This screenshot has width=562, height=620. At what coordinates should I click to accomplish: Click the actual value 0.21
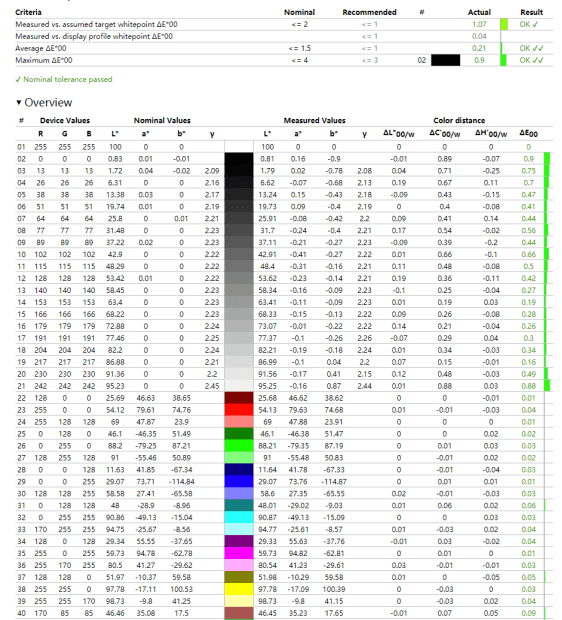coord(479,48)
